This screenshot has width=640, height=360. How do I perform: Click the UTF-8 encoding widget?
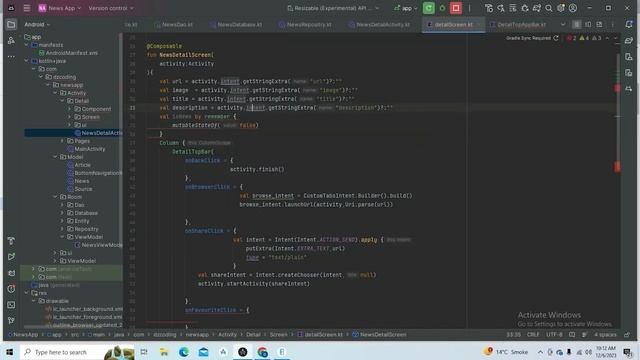(x=554, y=335)
